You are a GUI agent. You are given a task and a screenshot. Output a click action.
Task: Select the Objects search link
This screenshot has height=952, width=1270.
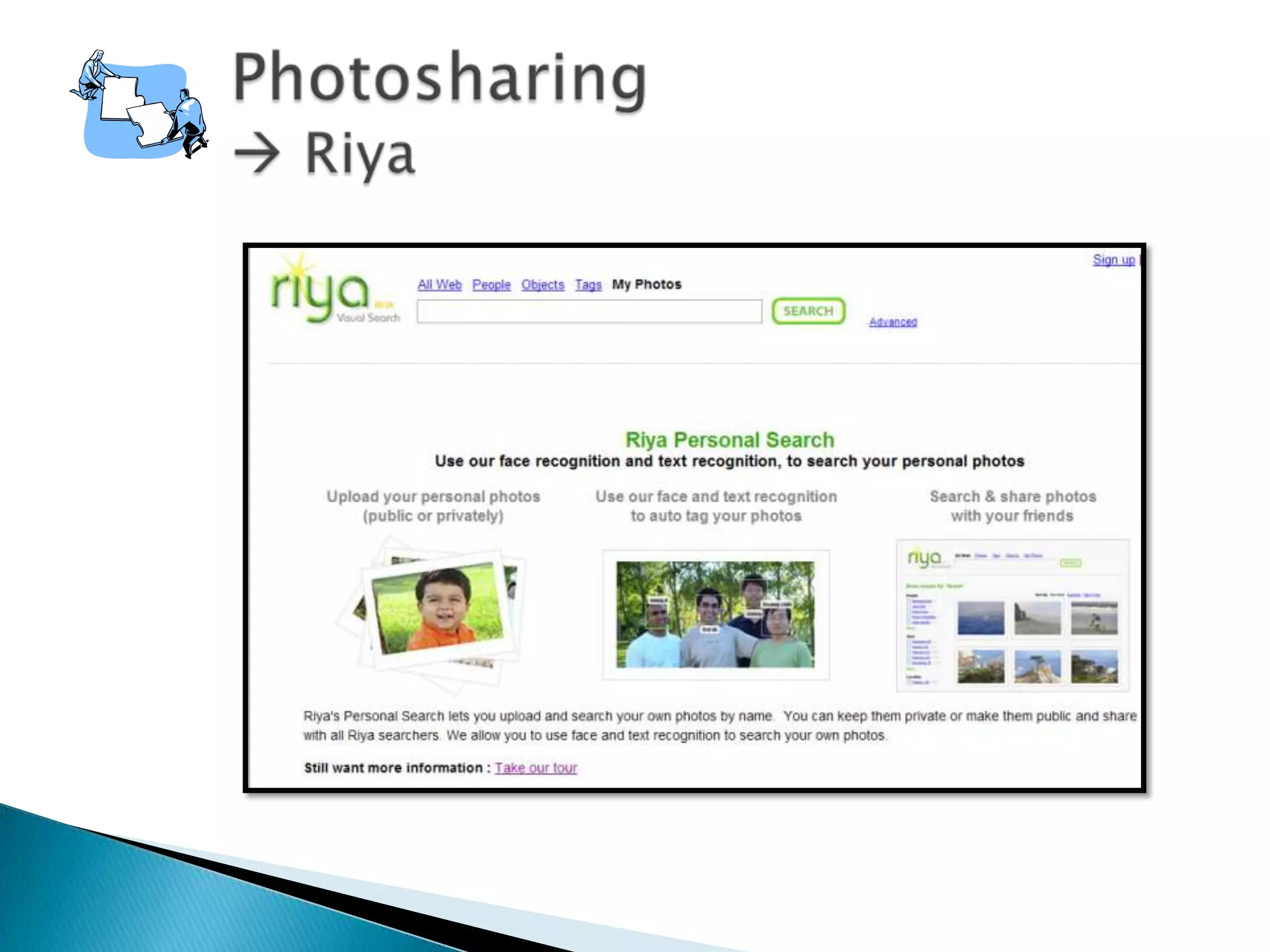click(x=543, y=284)
